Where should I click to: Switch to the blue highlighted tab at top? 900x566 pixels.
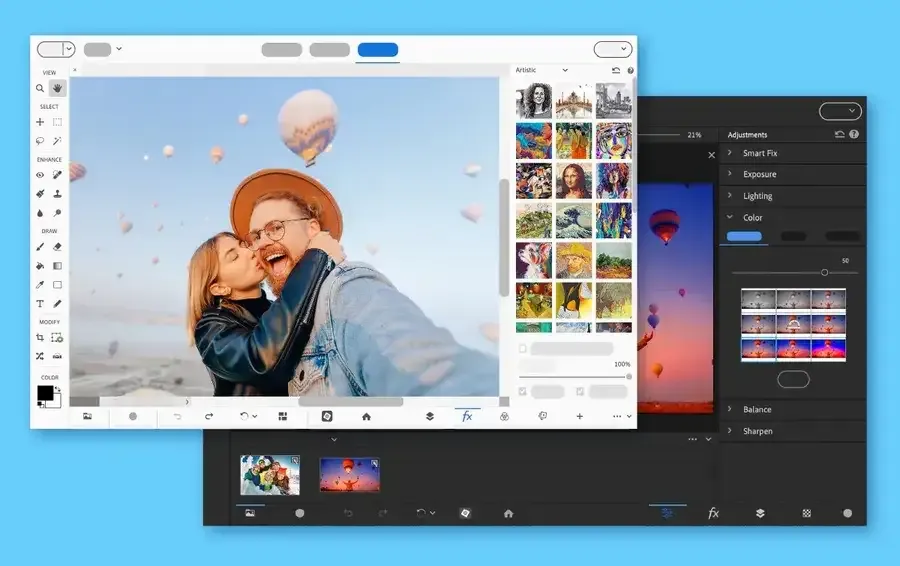pos(377,50)
